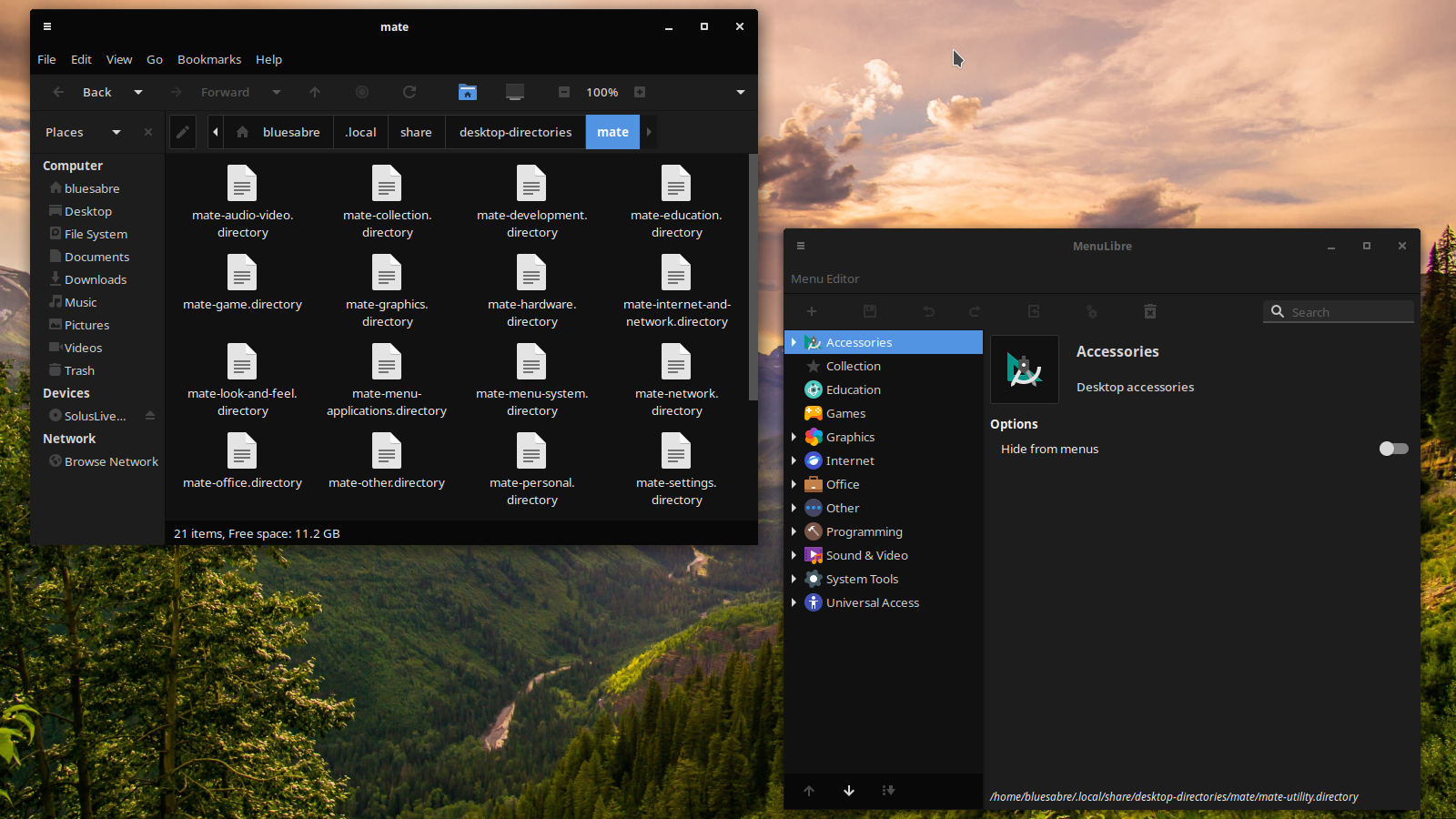Screen dimensions: 1456x819
Task: Open the Bookmarks menu
Action: point(209,59)
